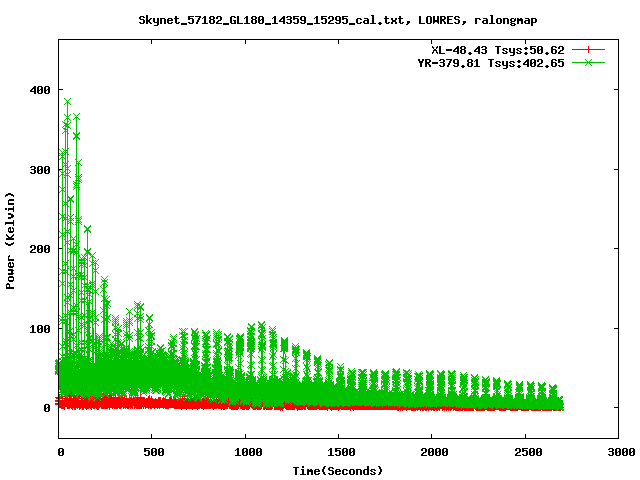Screen dimensions: 640x480
Task: Click the red legend line marker
Action: pyautogui.click(x=588, y=50)
